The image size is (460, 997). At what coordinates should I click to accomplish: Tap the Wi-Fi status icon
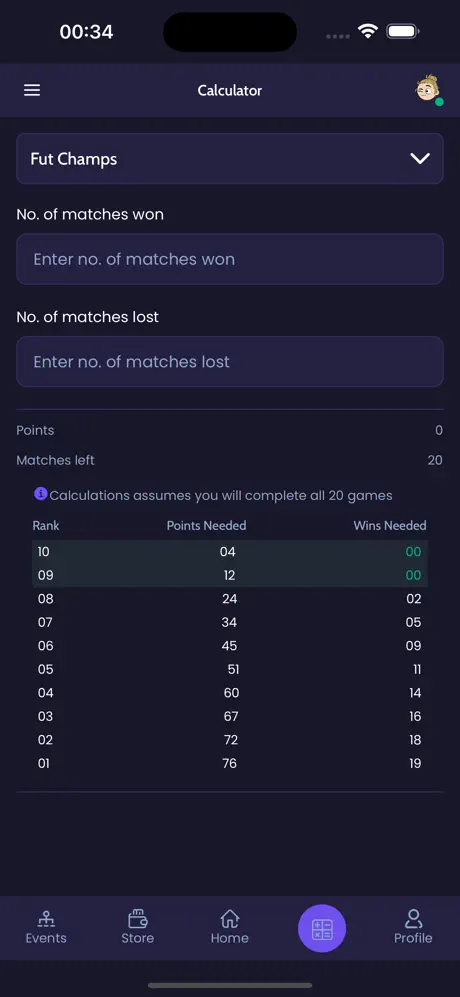coord(368,31)
